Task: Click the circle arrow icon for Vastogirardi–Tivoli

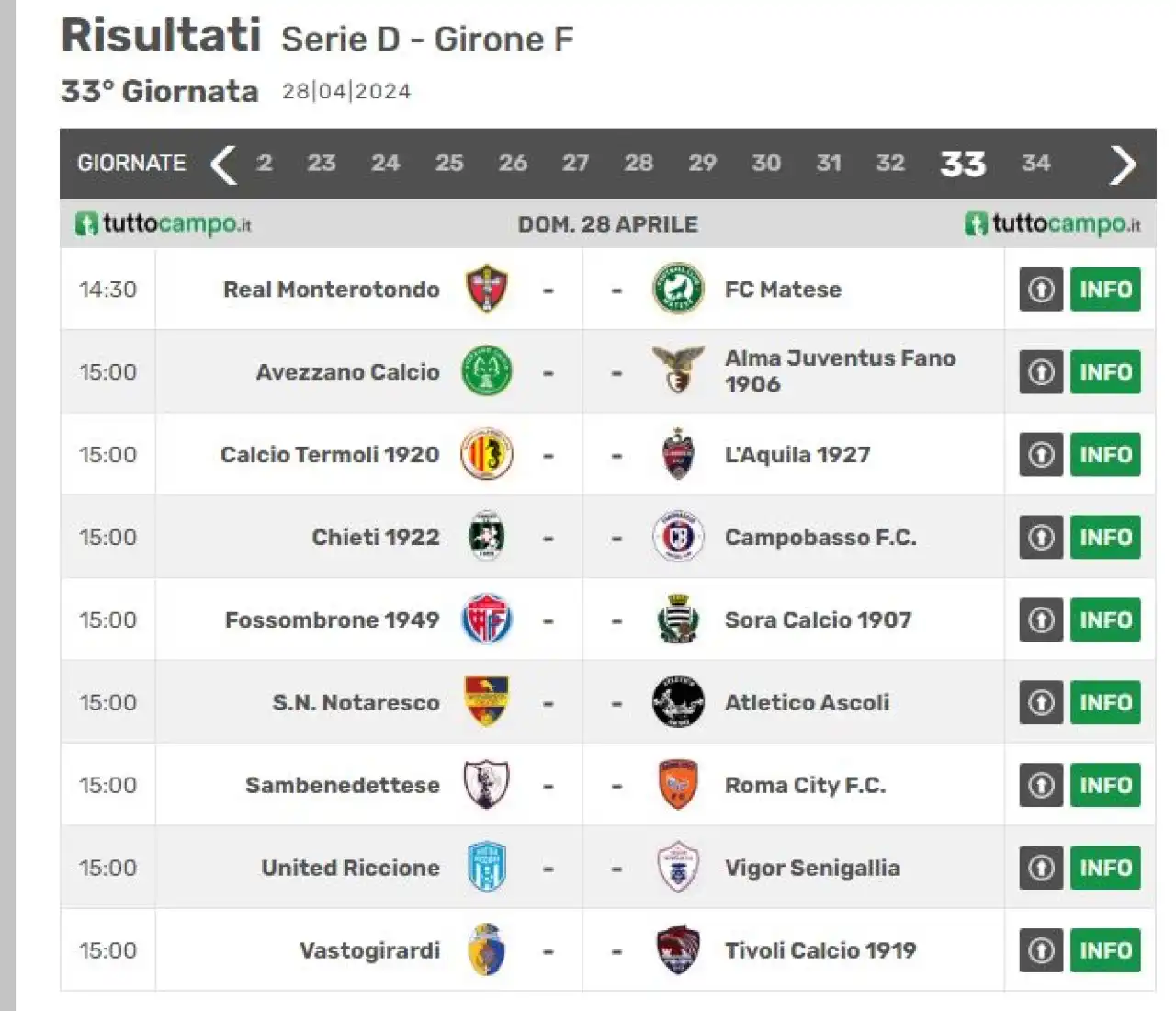Action: tap(1041, 950)
